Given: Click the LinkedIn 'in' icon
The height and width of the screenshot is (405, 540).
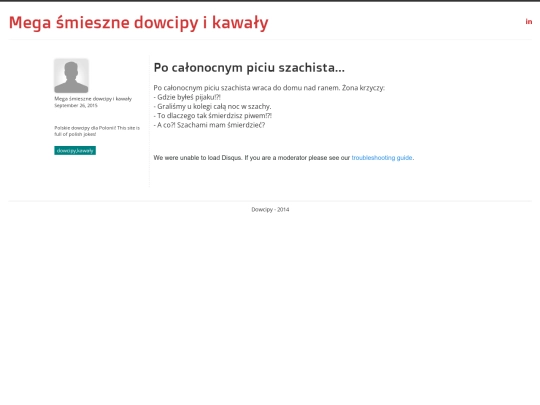Looking at the screenshot, I should click(x=529, y=22).
